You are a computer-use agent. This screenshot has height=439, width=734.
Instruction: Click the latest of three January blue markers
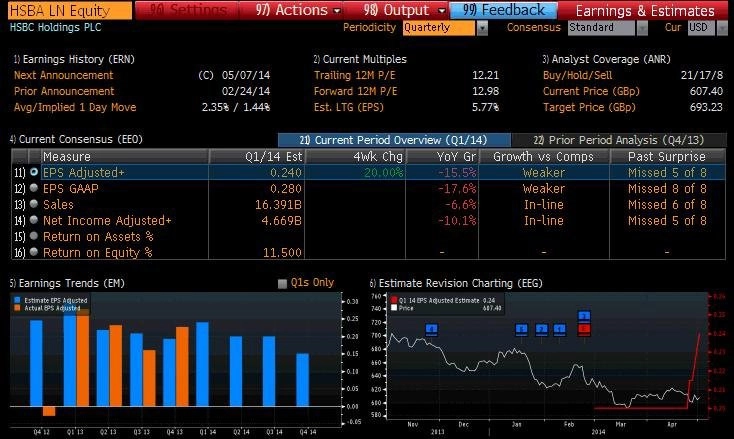click(x=559, y=329)
